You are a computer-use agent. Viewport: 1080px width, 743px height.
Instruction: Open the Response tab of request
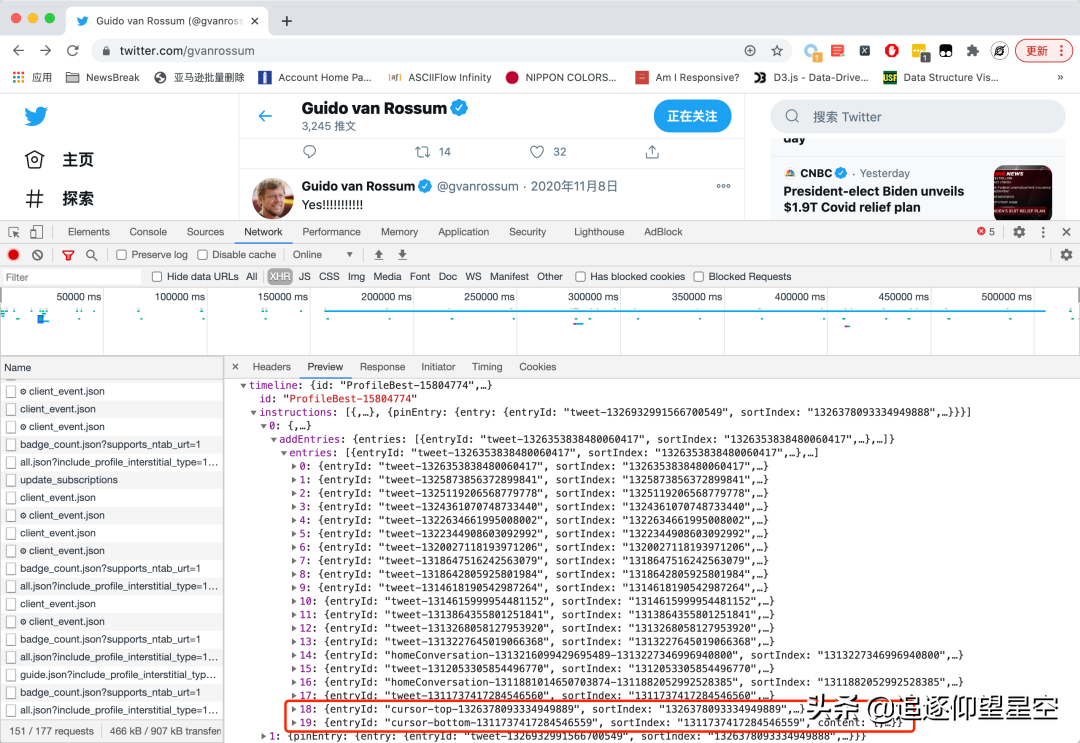coord(382,367)
